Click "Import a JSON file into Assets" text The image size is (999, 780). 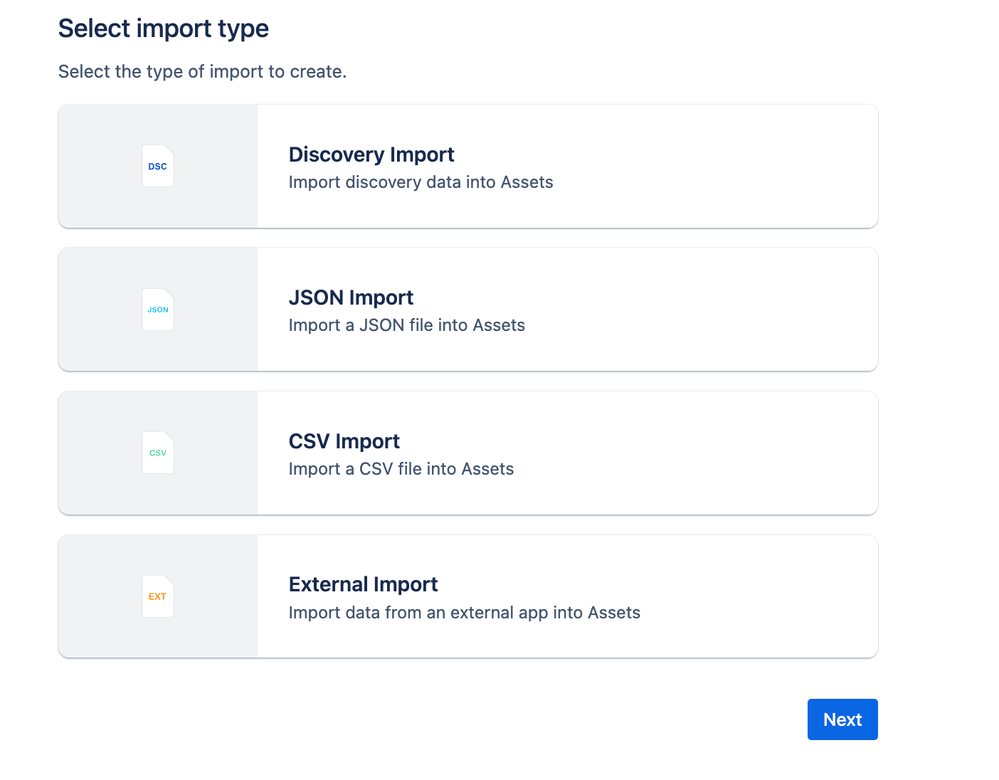[406, 325]
